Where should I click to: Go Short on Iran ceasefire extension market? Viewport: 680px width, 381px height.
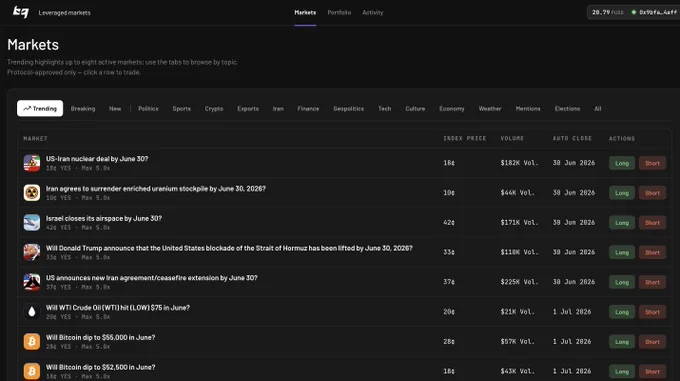coord(652,282)
